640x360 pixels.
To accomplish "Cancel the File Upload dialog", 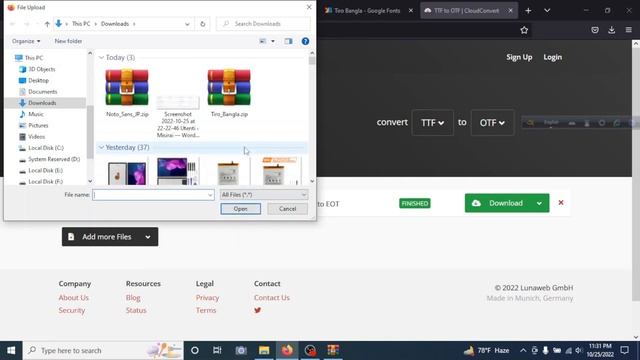I will coord(287,209).
